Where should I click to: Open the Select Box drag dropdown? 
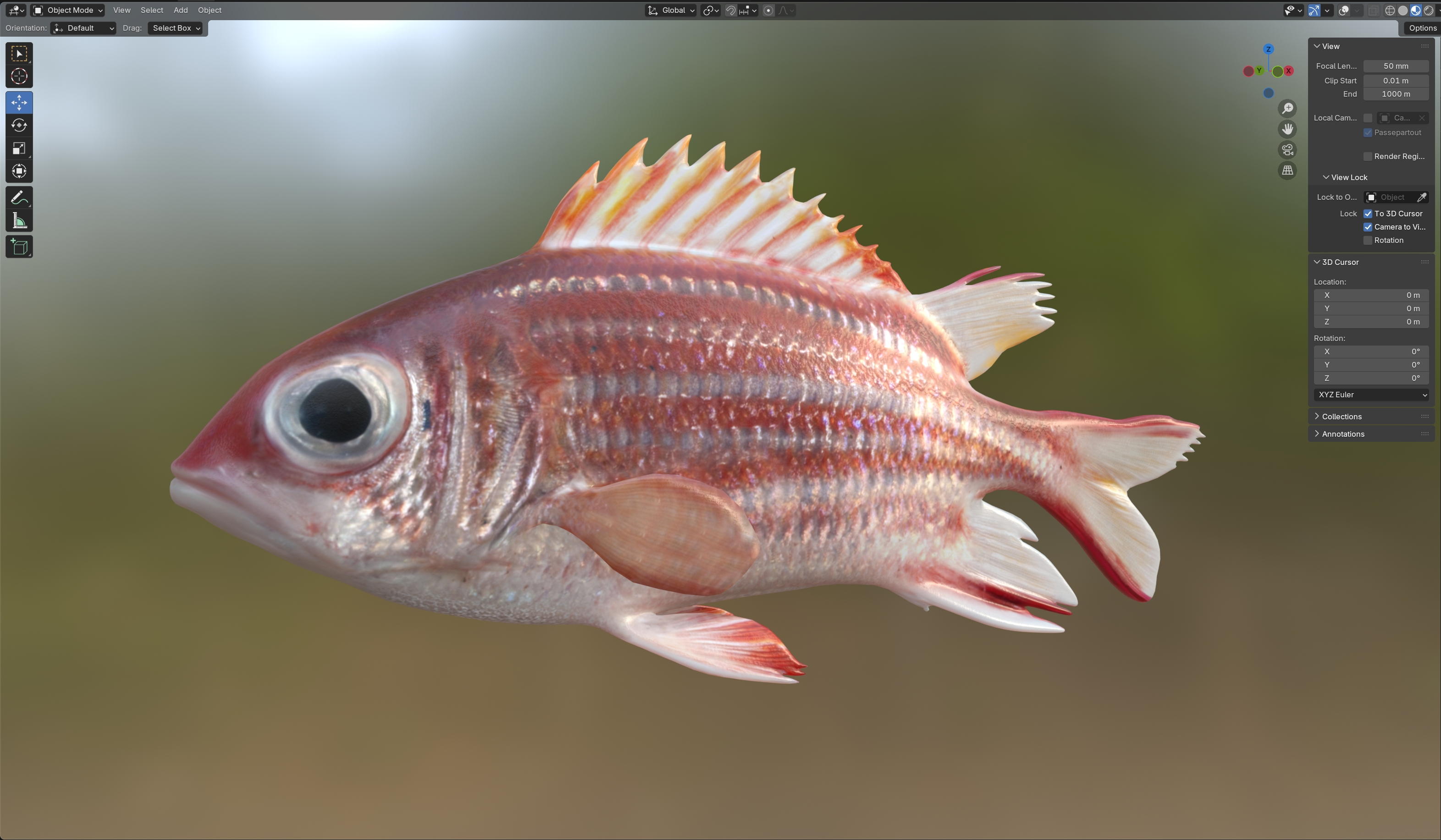pyautogui.click(x=176, y=28)
